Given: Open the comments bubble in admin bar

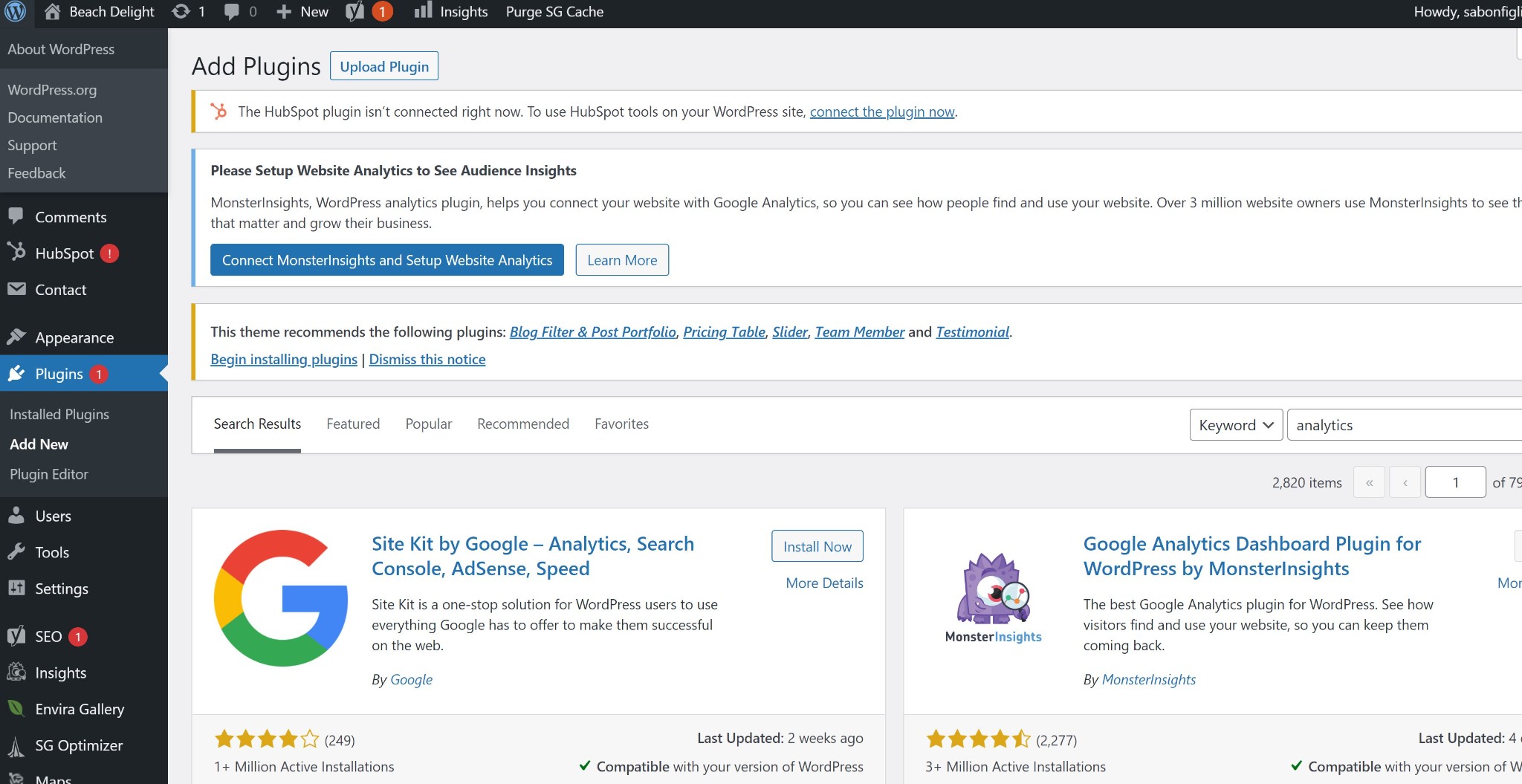Looking at the screenshot, I should [x=232, y=12].
